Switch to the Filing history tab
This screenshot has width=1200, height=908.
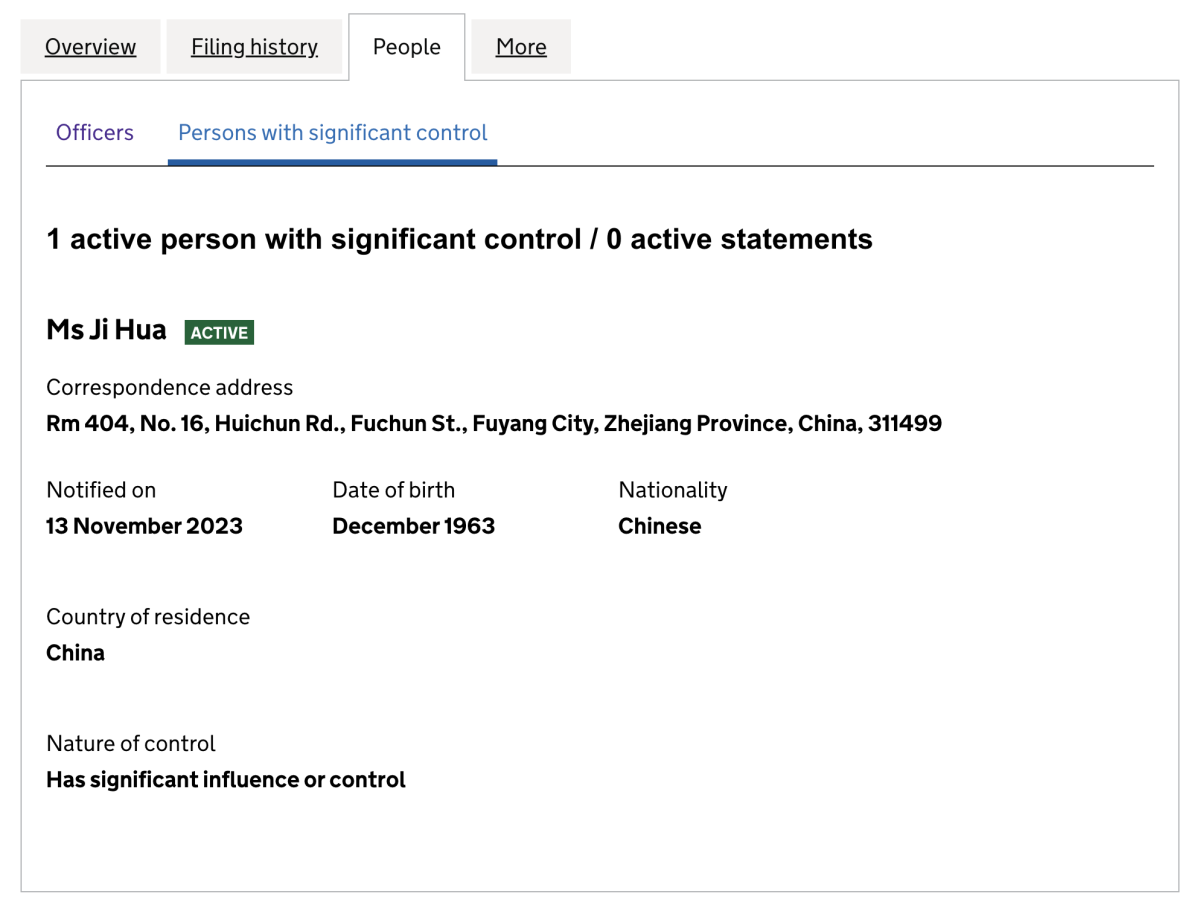[x=254, y=46]
